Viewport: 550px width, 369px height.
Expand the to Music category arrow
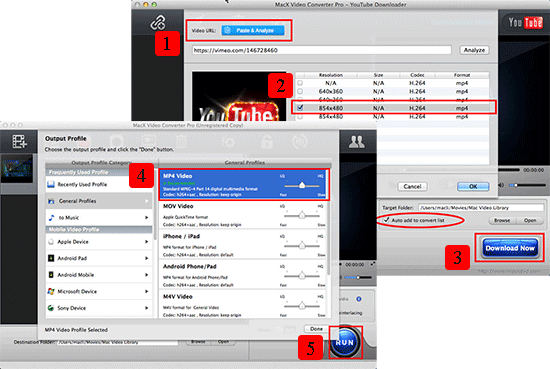pyautogui.click(x=147, y=217)
